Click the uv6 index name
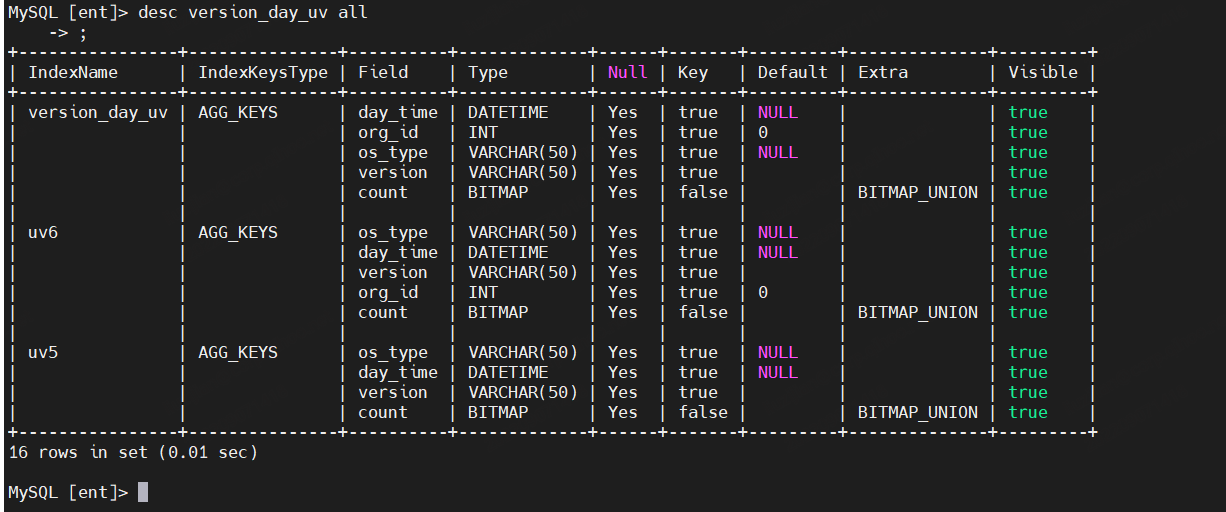This screenshot has width=1226, height=512. (x=43, y=232)
